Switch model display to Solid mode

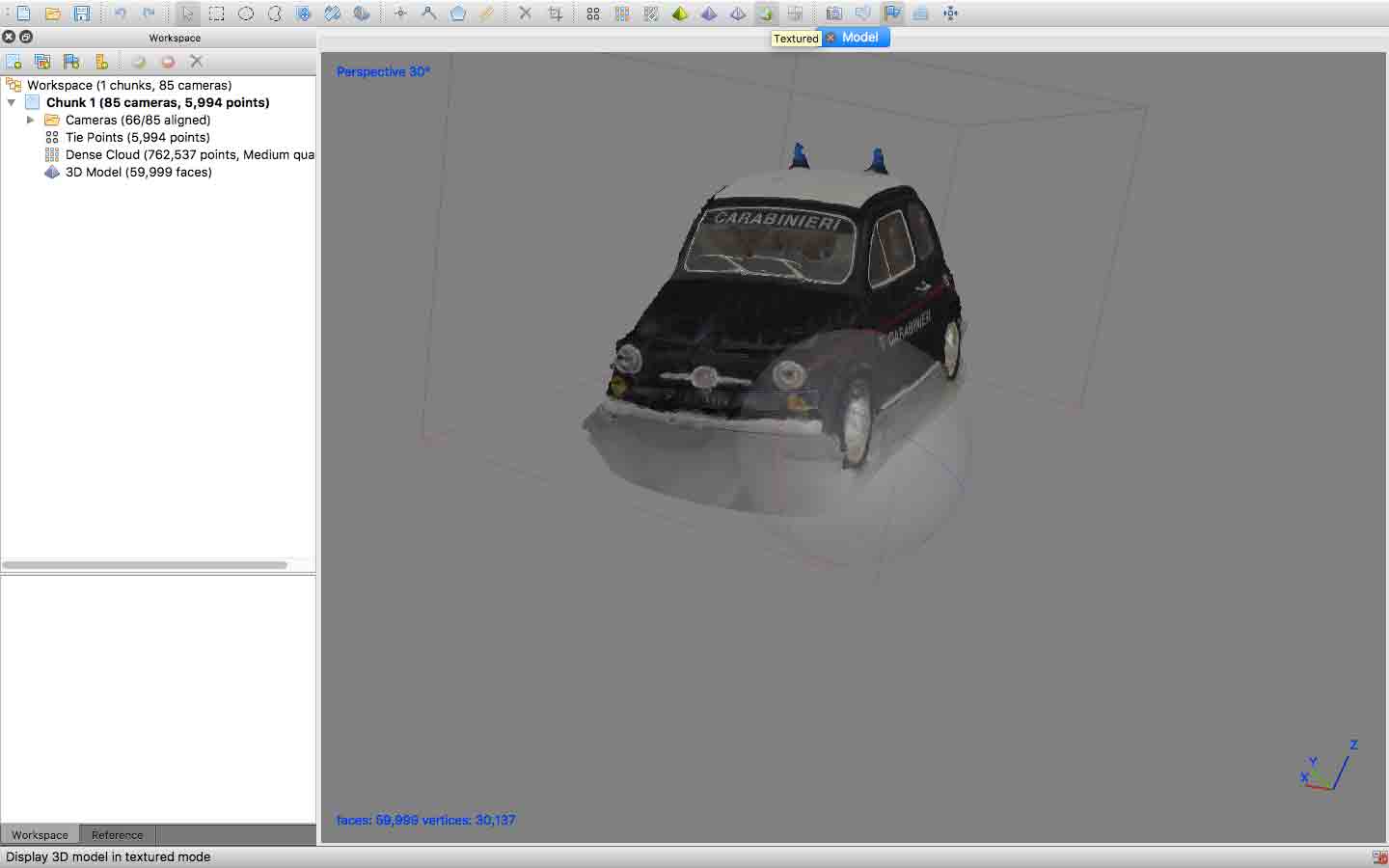click(709, 14)
